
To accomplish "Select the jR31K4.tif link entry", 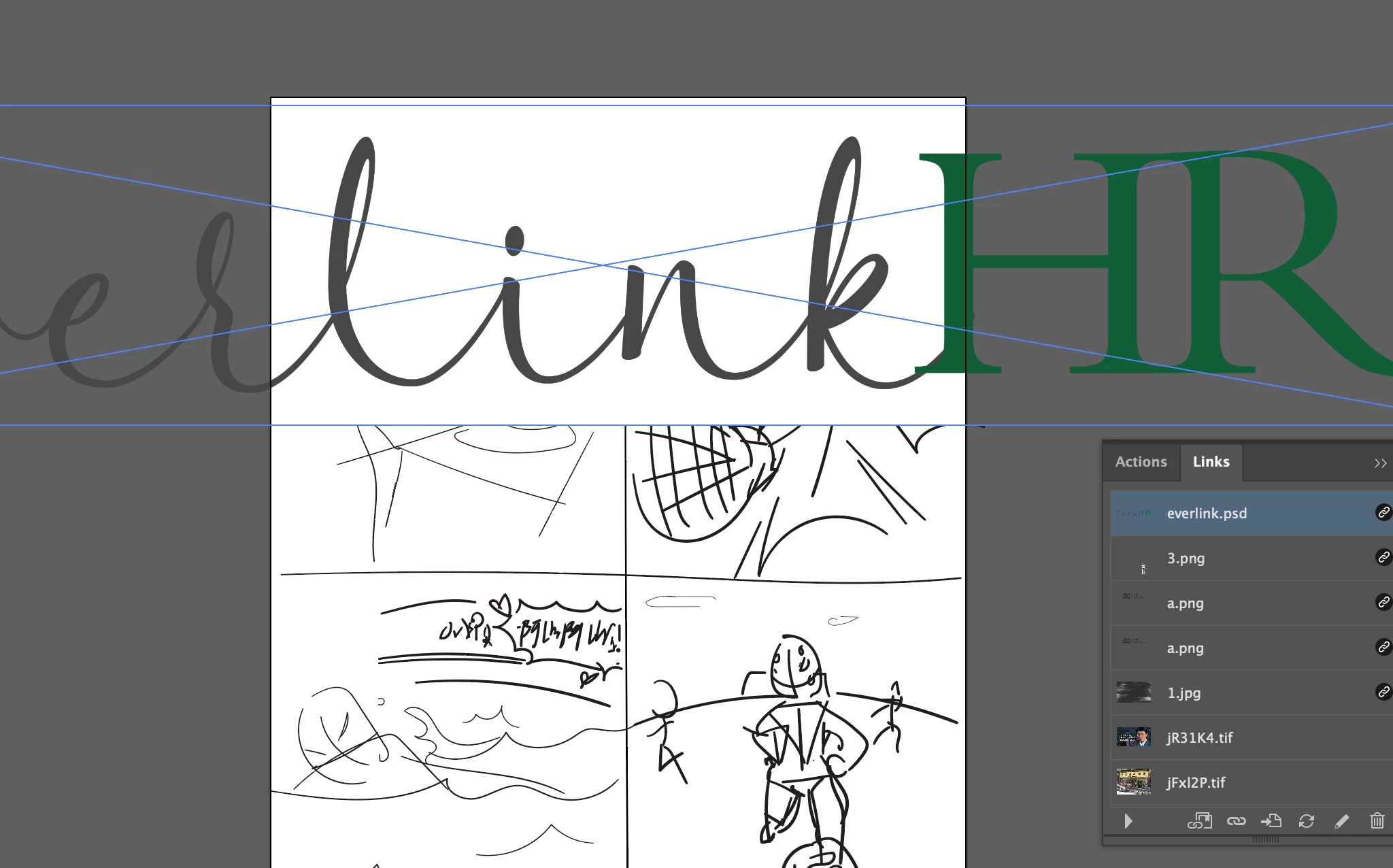I will tap(1200, 738).
